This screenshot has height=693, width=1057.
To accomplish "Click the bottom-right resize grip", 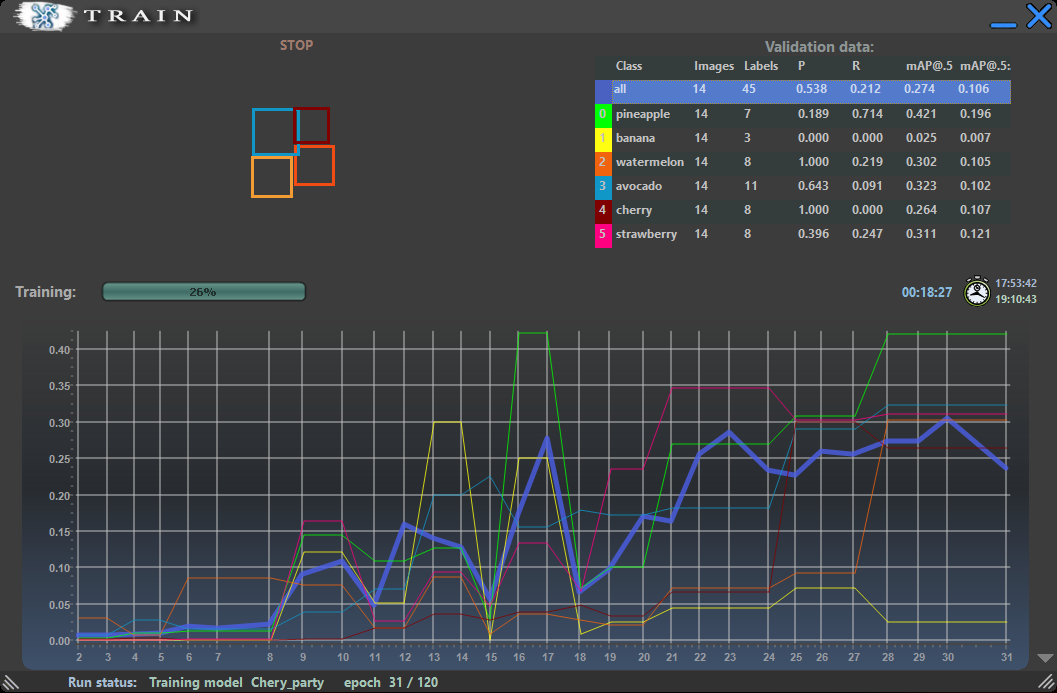I will pos(1045,681).
